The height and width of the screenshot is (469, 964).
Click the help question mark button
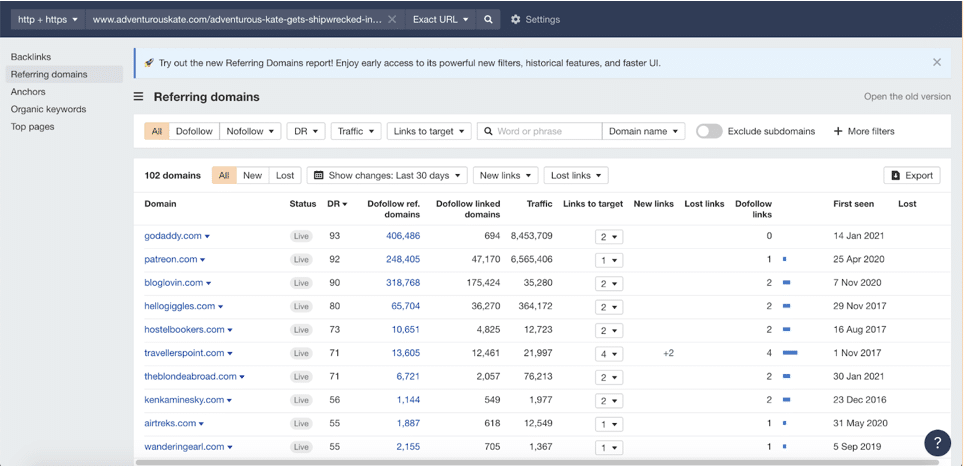[x=937, y=443]
